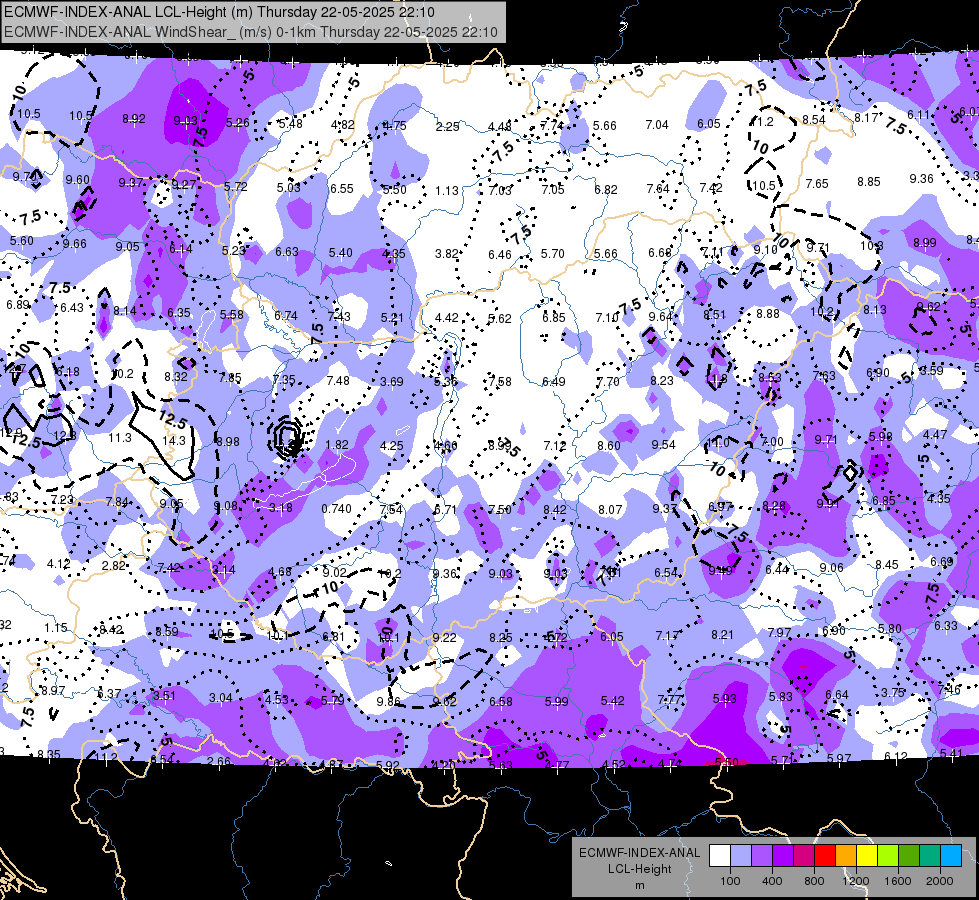
Task: Click the map value 8.45
Action: point(887,565)
